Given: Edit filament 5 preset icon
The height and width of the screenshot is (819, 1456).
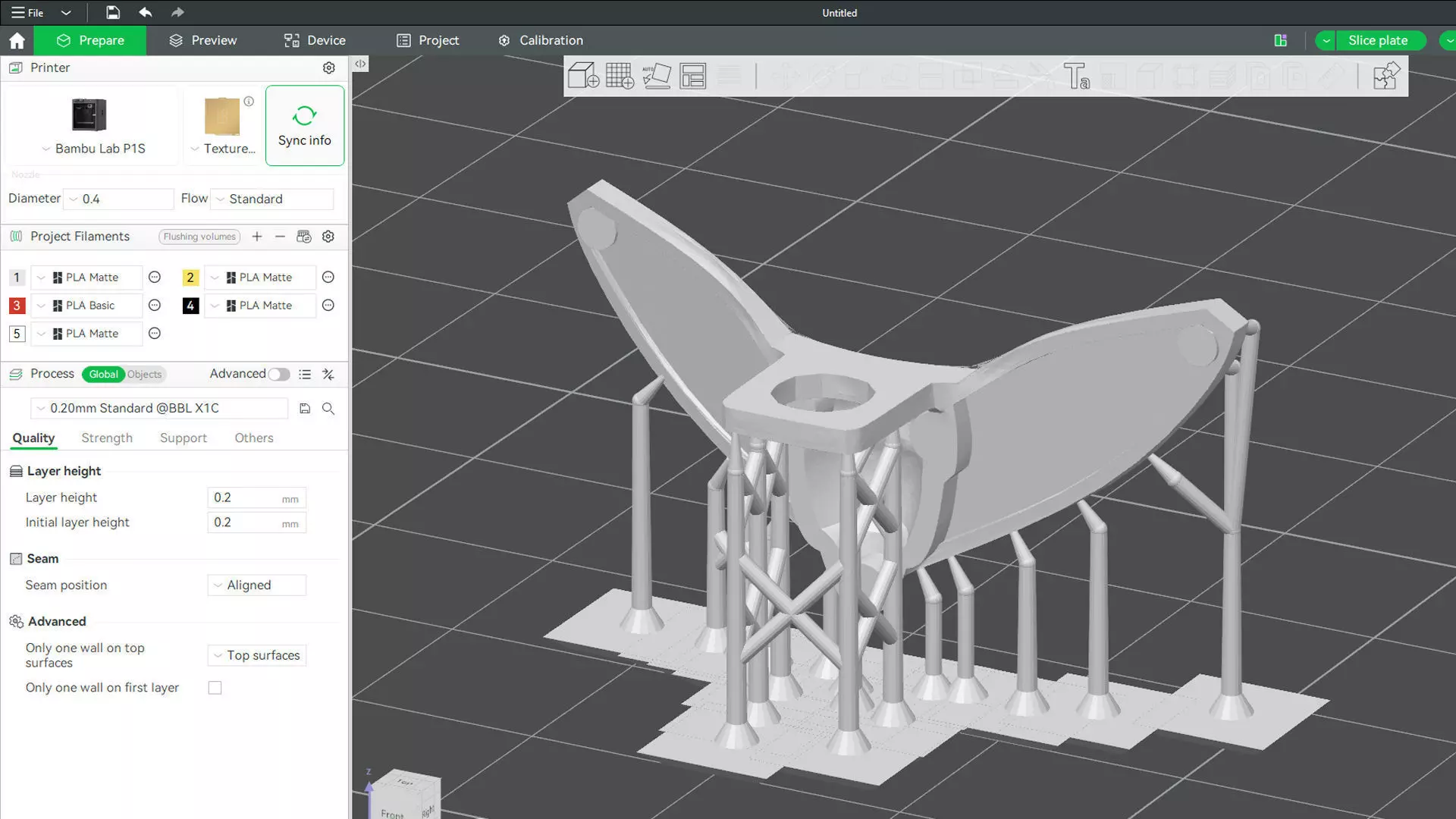Looking at the screenshot, I should (x=155, y=334).
